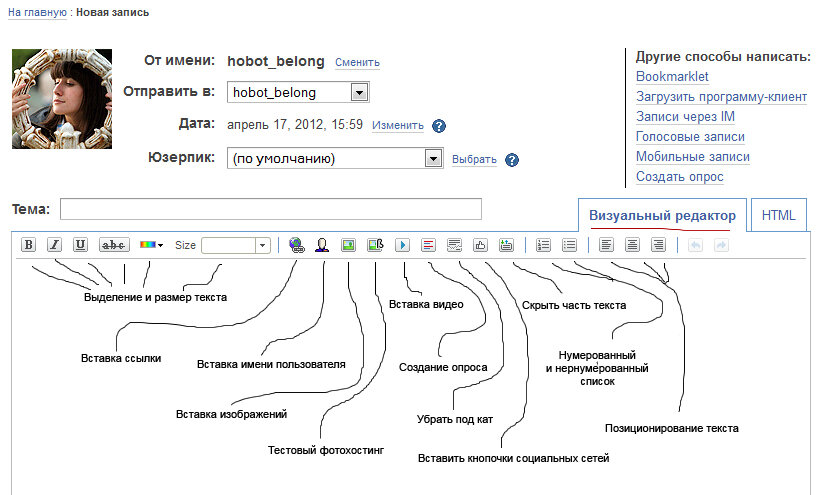Viewport: 823px width, 495px height.
Task: Toggle italic text formatting
Action: click(55, 244)
